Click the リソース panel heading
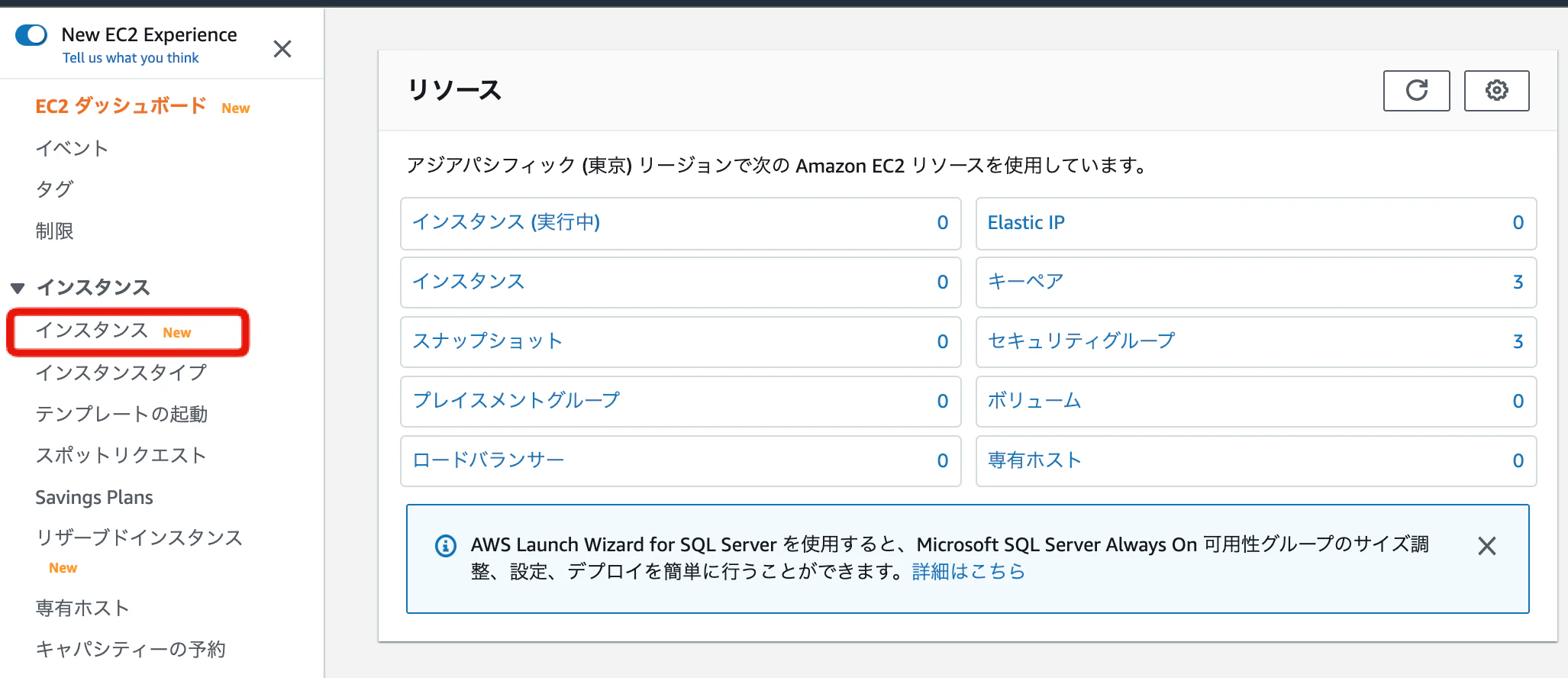This screenshot has height=678, width=1568. coord(454,90)
